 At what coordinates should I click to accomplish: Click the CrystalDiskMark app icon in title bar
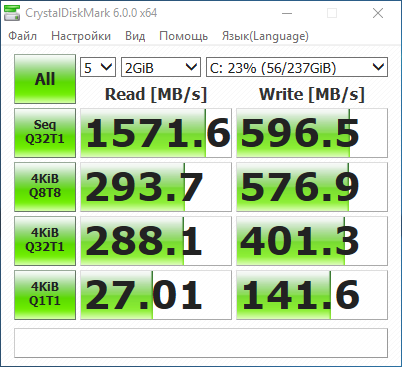pyautogui.click(x=12, y=13)
